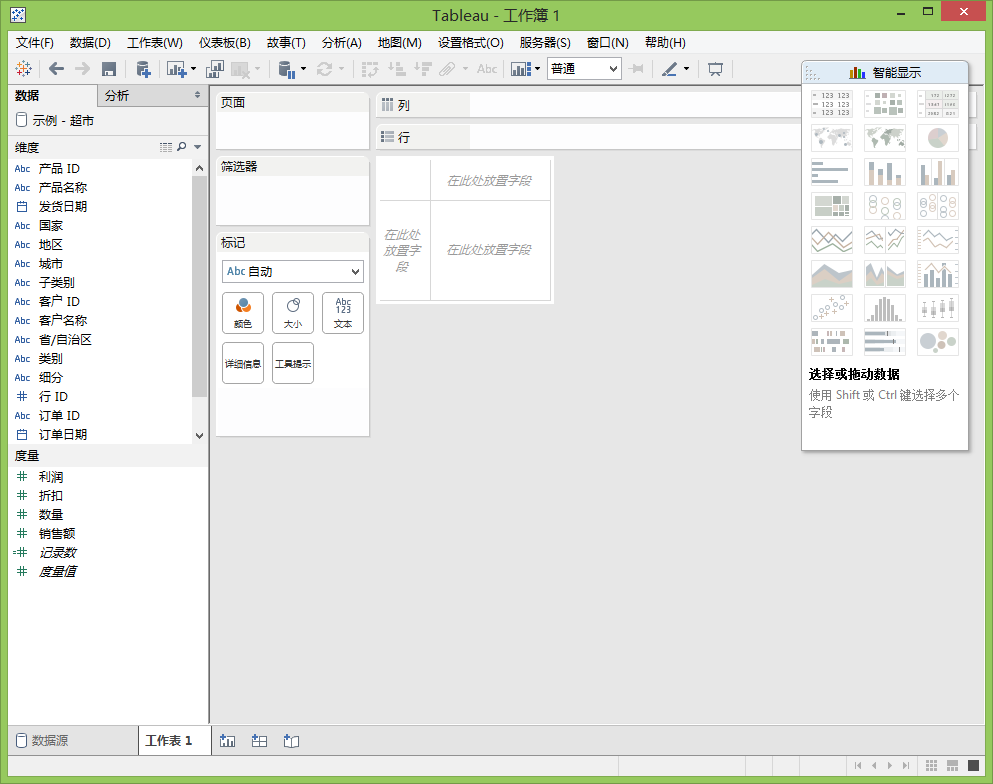Image resolution: width=993 pixels, height=784 pixels.
Task: Select the text table chart in 智能显示
Action: click(x=832, y=104)
